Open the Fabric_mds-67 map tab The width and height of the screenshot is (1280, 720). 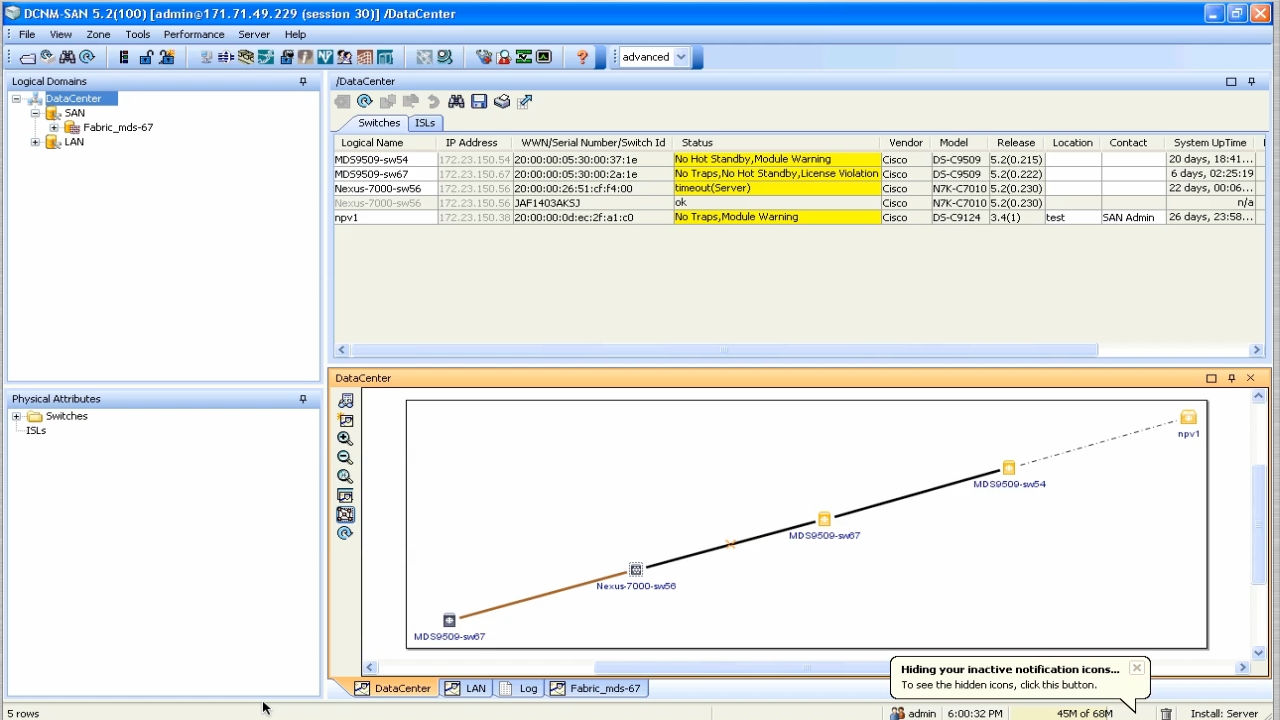[596, 688]
